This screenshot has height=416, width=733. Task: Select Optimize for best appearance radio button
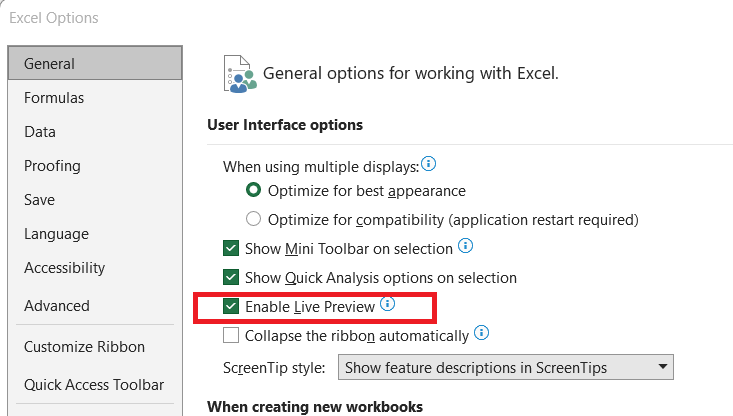(x=253, y=190)
